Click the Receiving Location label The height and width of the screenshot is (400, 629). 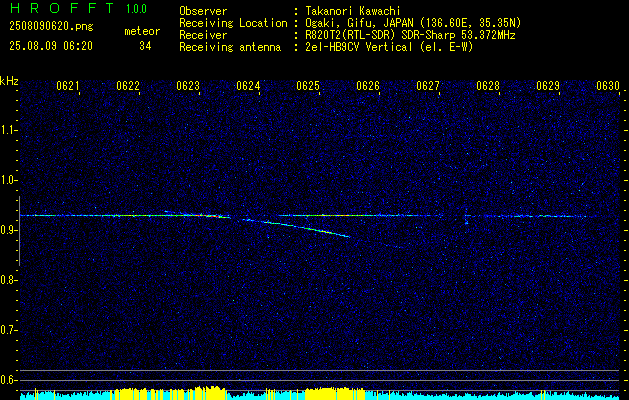click(x=233, y=23)
